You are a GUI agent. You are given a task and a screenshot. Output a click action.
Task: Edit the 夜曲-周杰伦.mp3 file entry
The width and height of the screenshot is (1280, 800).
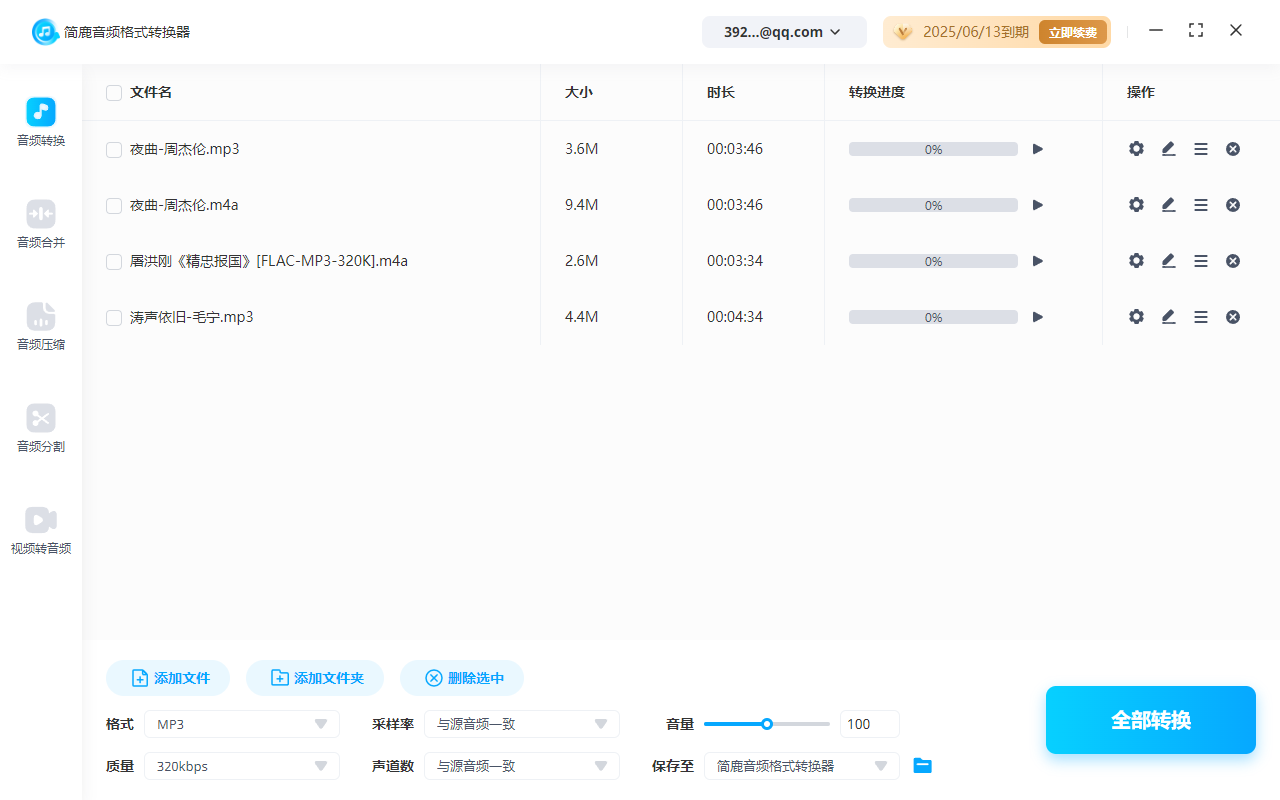(1168, 149)
